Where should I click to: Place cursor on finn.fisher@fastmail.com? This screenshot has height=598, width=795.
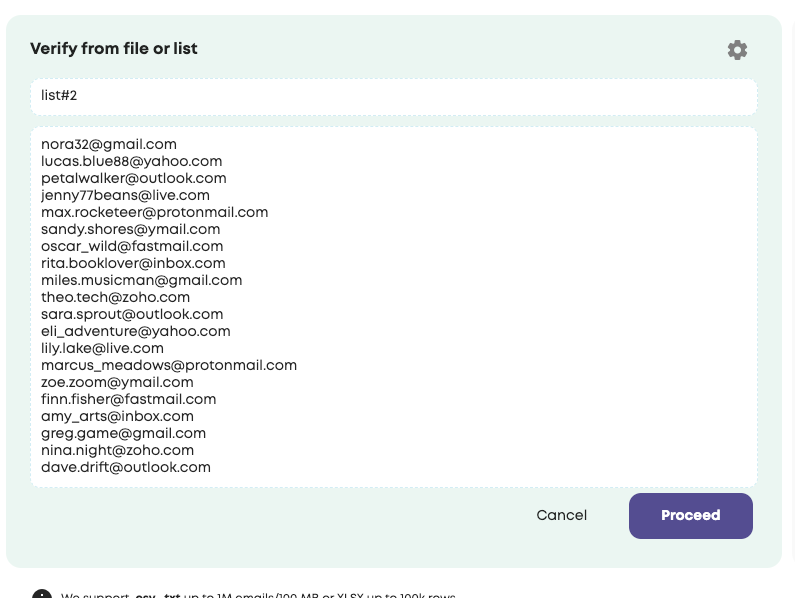(128, 400)
